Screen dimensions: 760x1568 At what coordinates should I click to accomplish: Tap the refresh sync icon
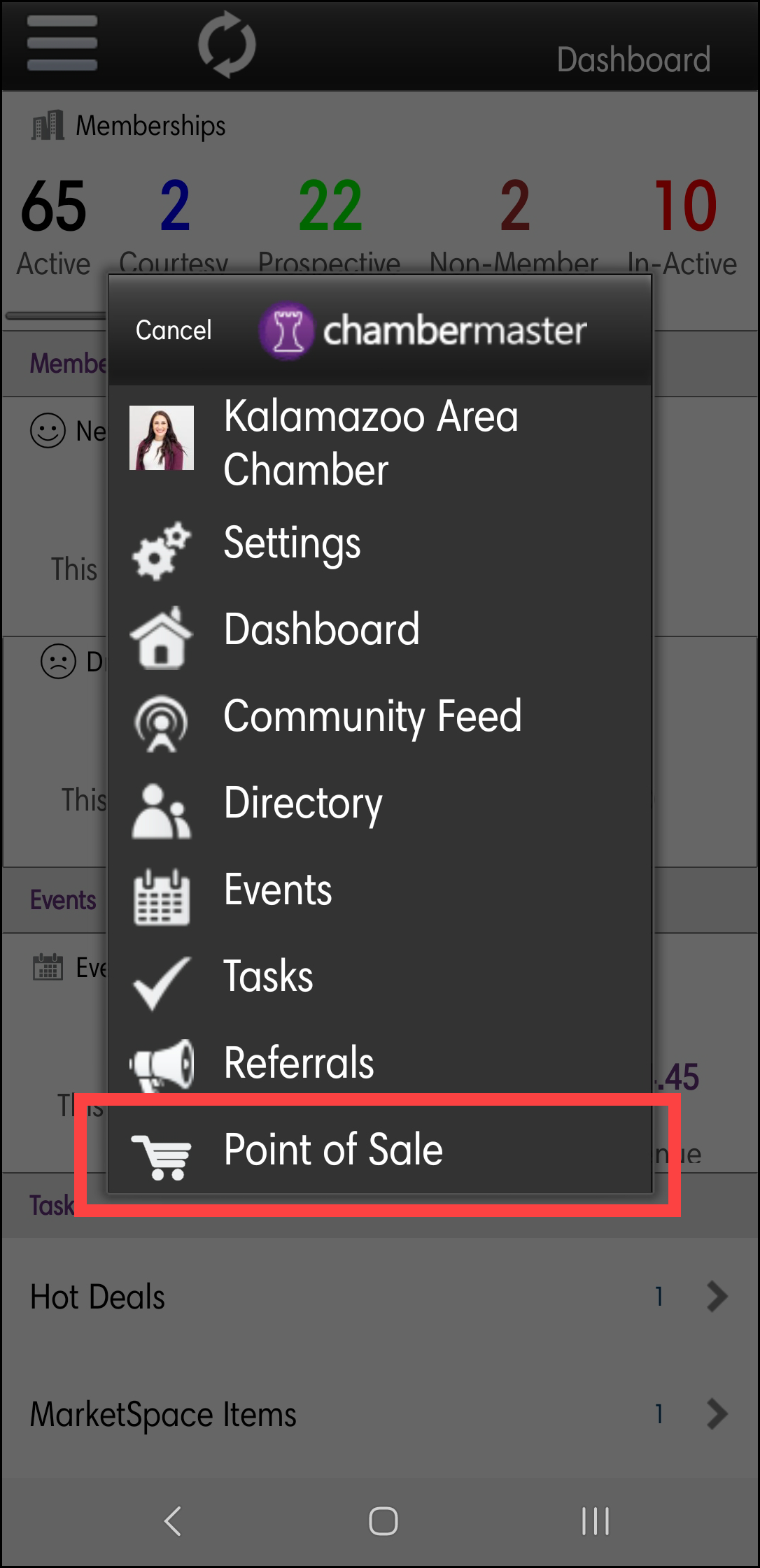[227, 44]
